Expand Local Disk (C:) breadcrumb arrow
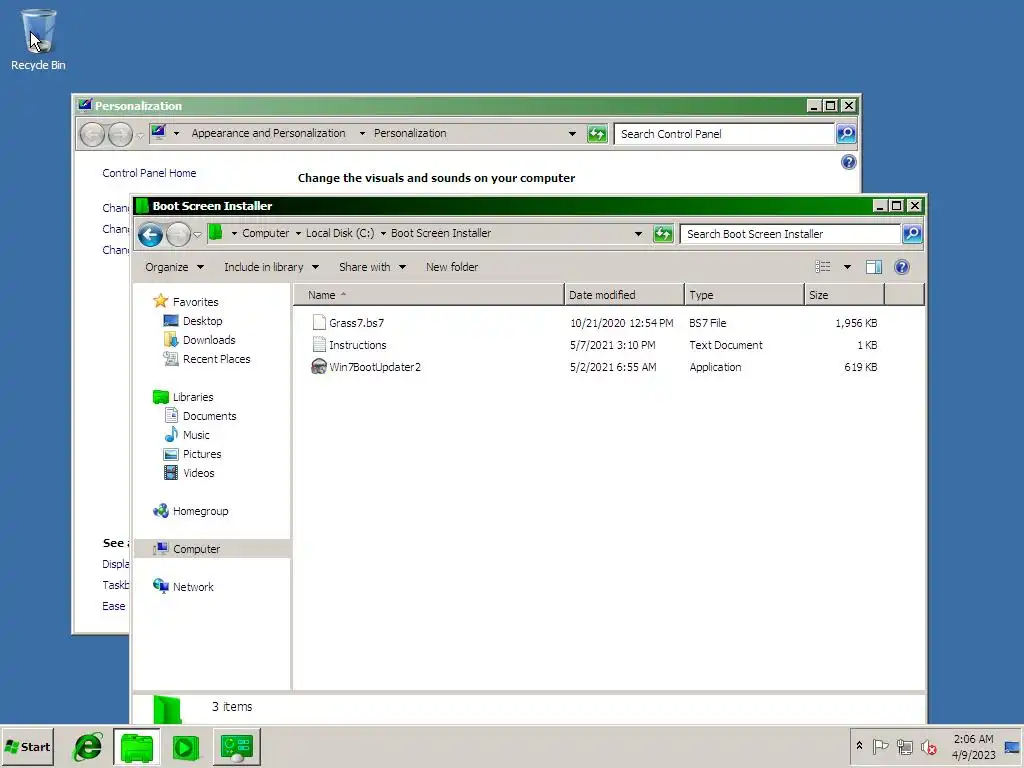Image resolution: width=1024 pixels, height=768 pixels. click(x=383, y=233)
